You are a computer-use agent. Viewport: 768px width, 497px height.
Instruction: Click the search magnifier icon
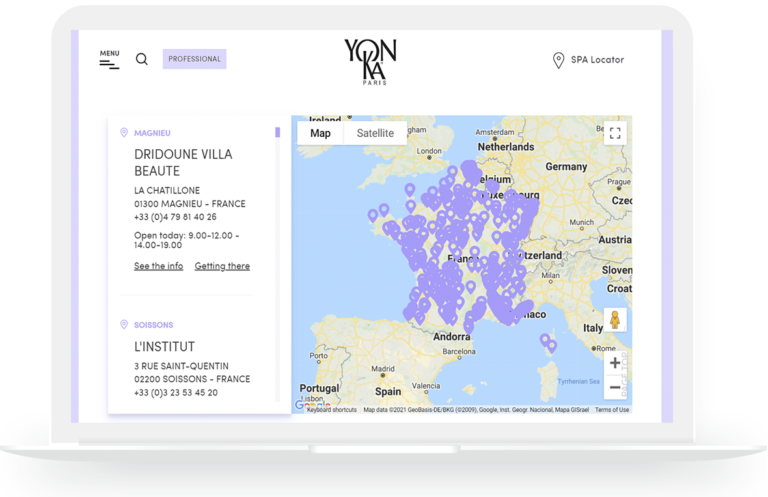click(142, 59)
